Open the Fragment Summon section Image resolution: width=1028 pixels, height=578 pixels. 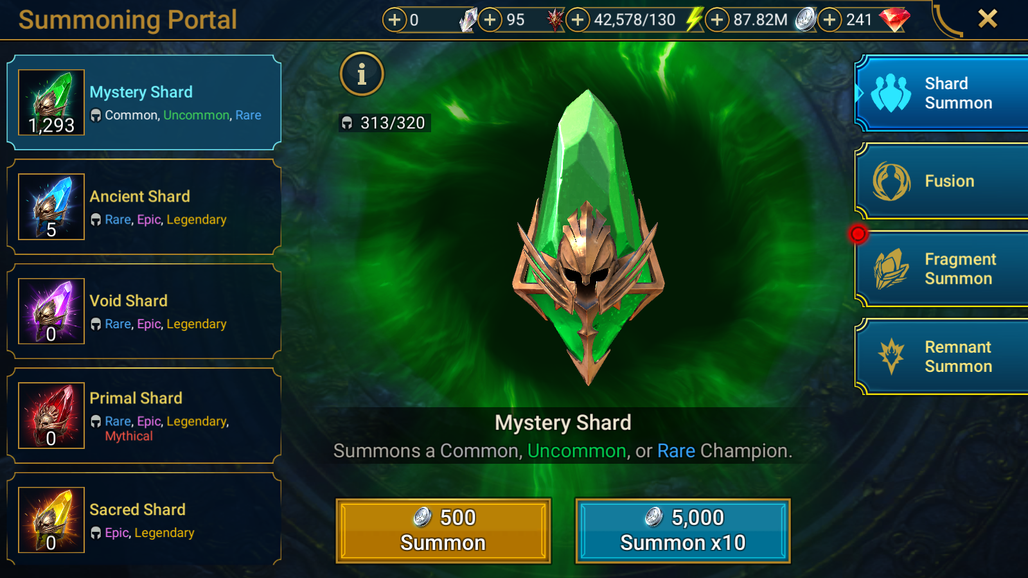click(942, 269)
